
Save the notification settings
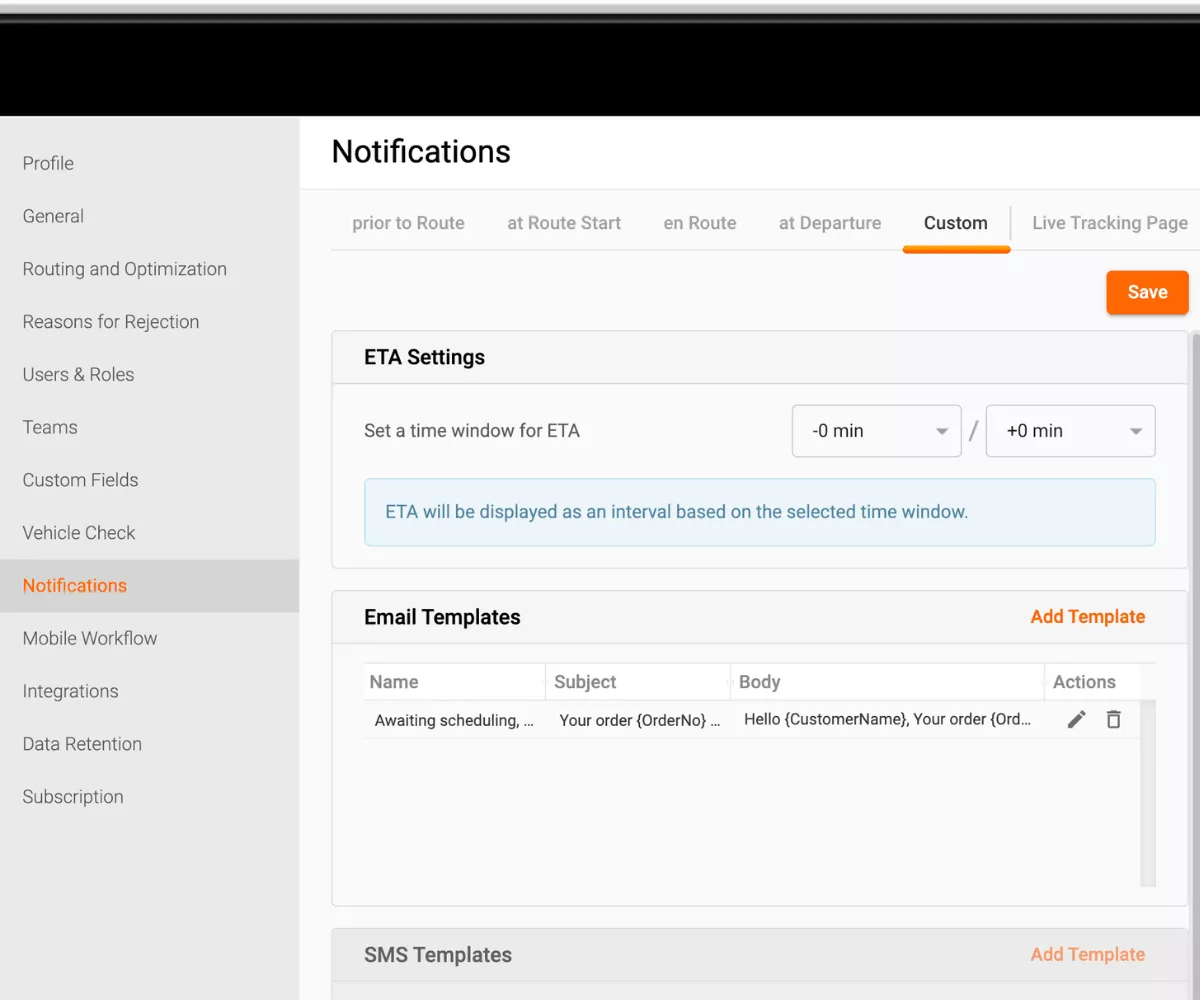click(x=1147, y=292)
